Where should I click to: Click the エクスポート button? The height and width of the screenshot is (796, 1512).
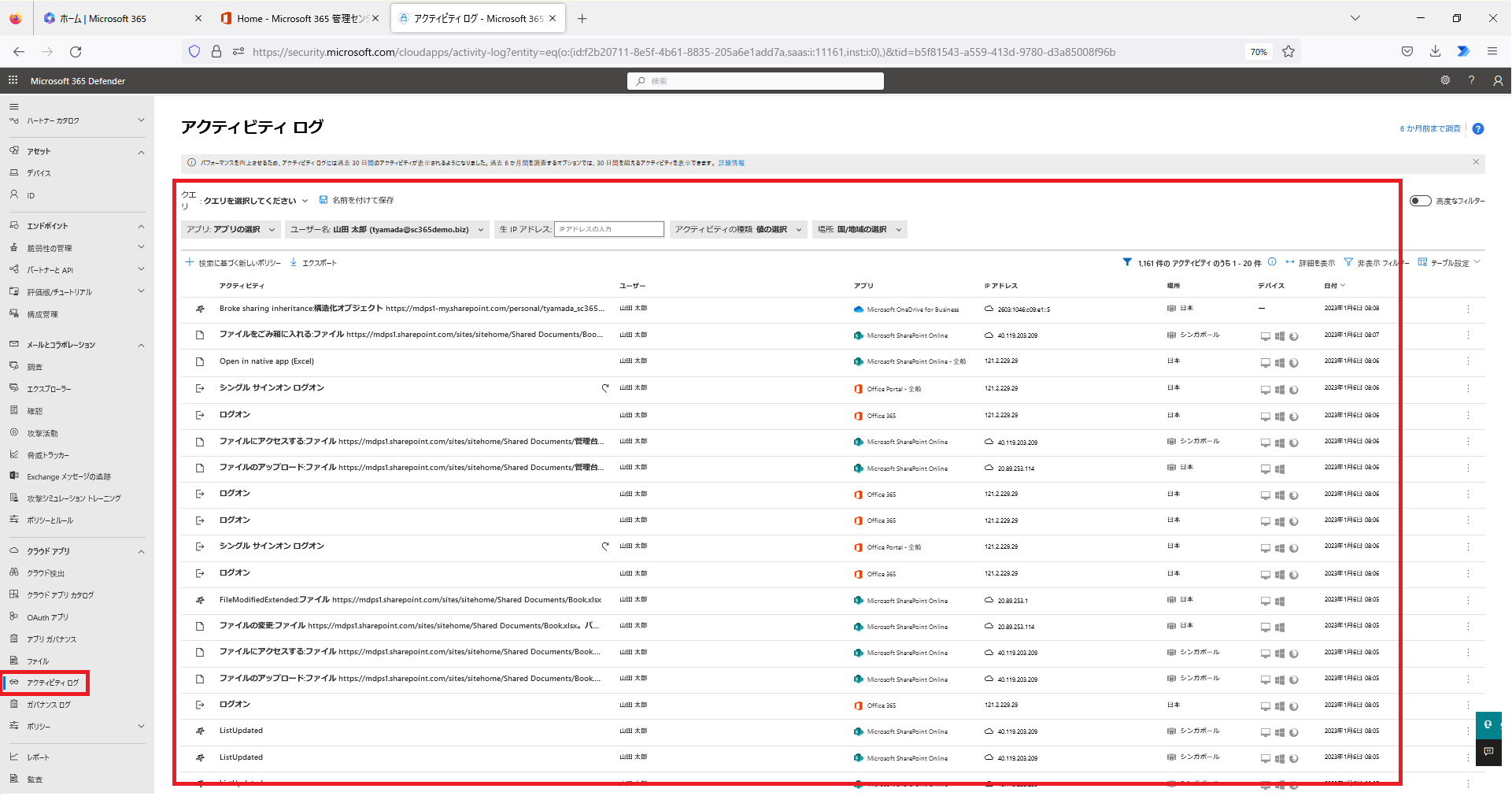point(313,263)
